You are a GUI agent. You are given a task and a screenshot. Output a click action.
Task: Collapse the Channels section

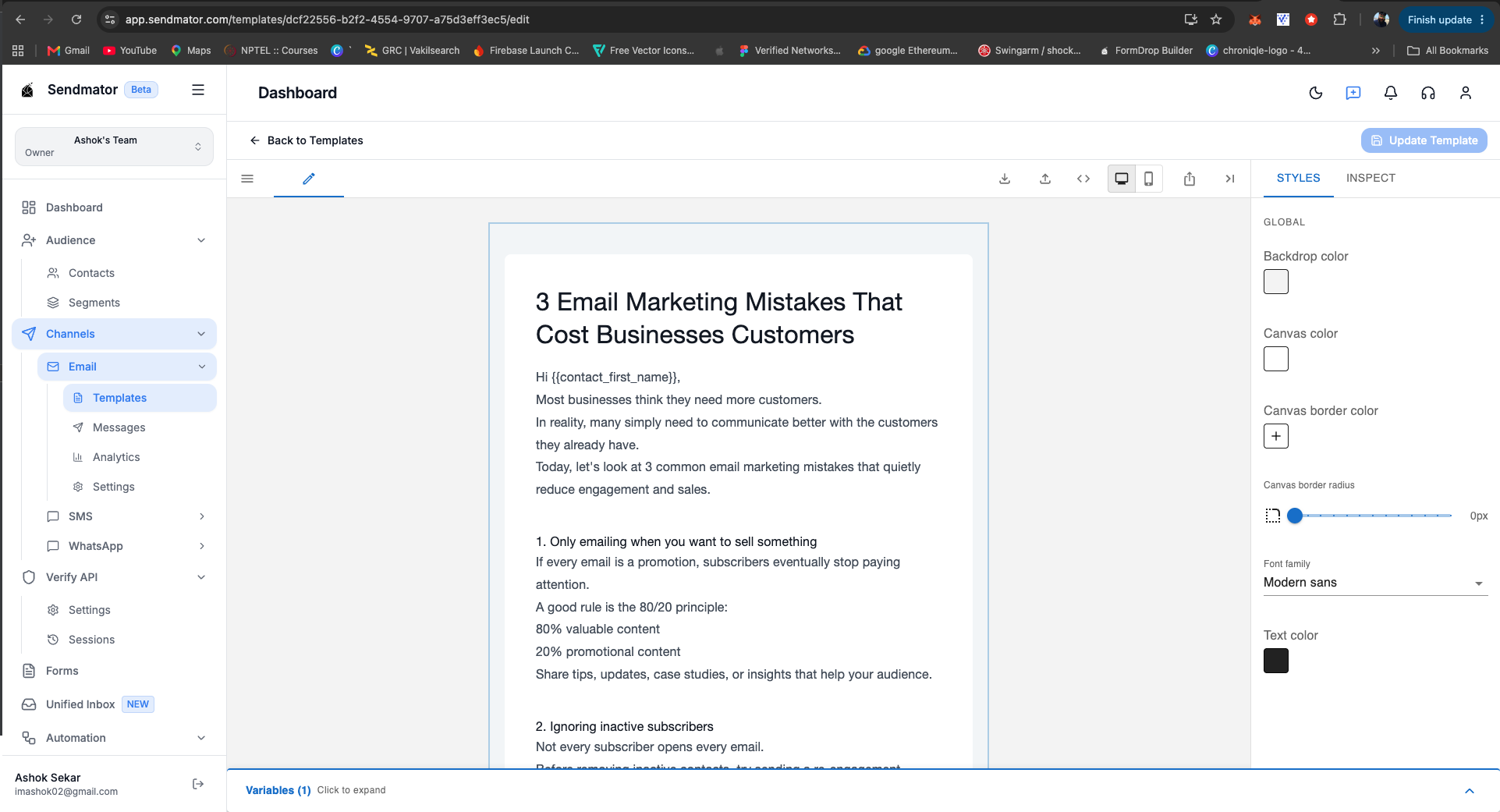201,334
